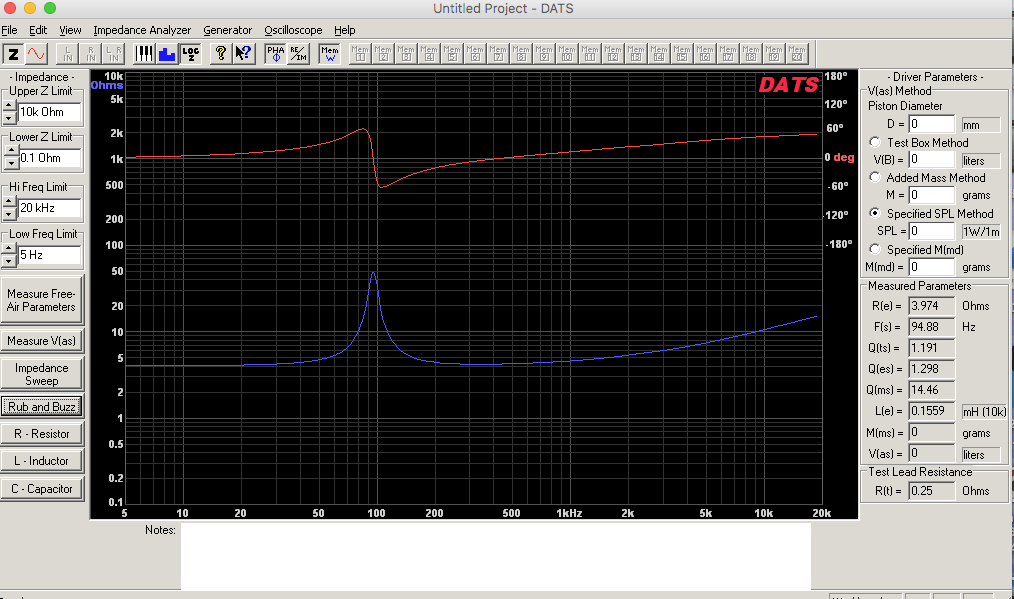Click the V(B) liters input field
The image size is (1014, 599).
(932, 160)
